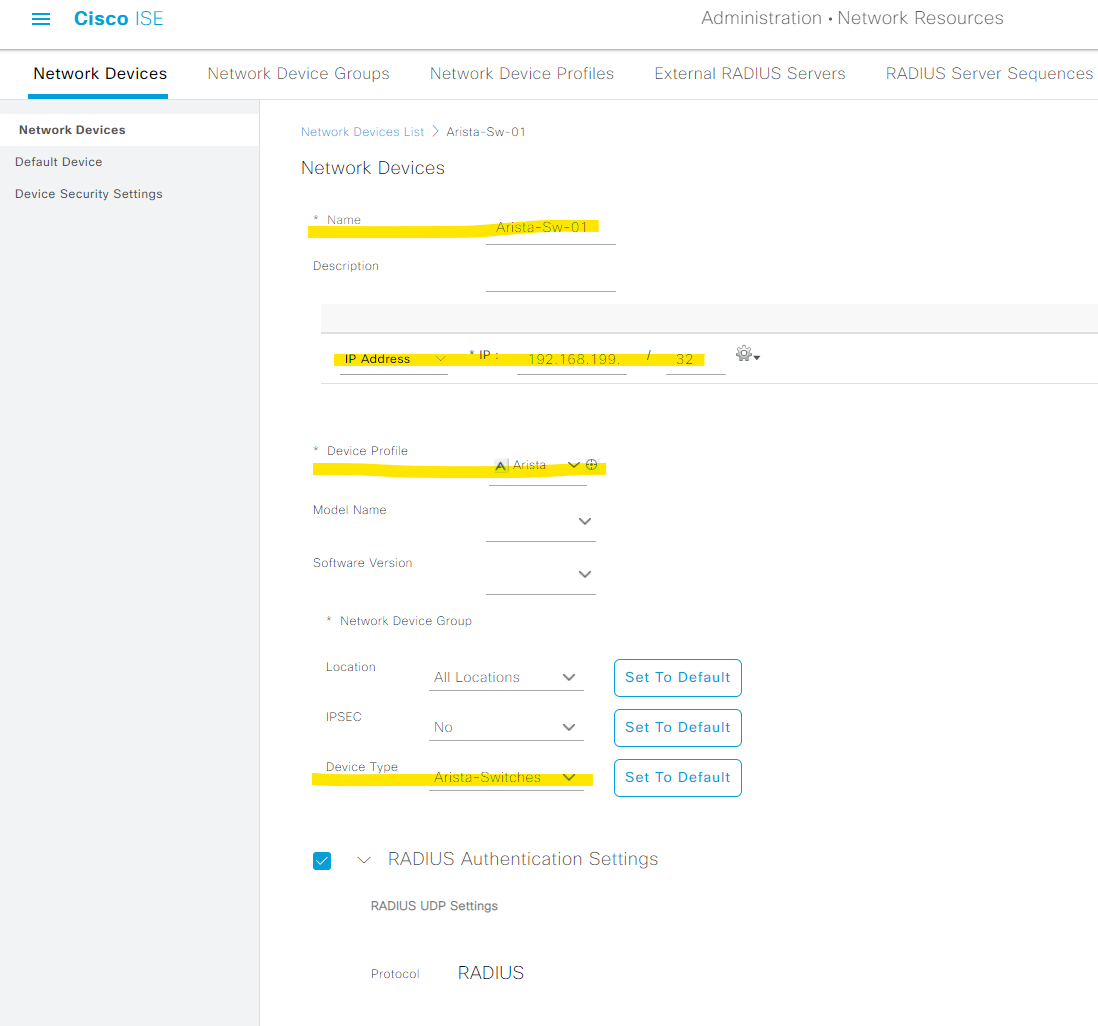This screenshot has height=1026, width=1098.
Task: Open the RADIUS Server Sequences tab
Action: [x=989, y=74]
